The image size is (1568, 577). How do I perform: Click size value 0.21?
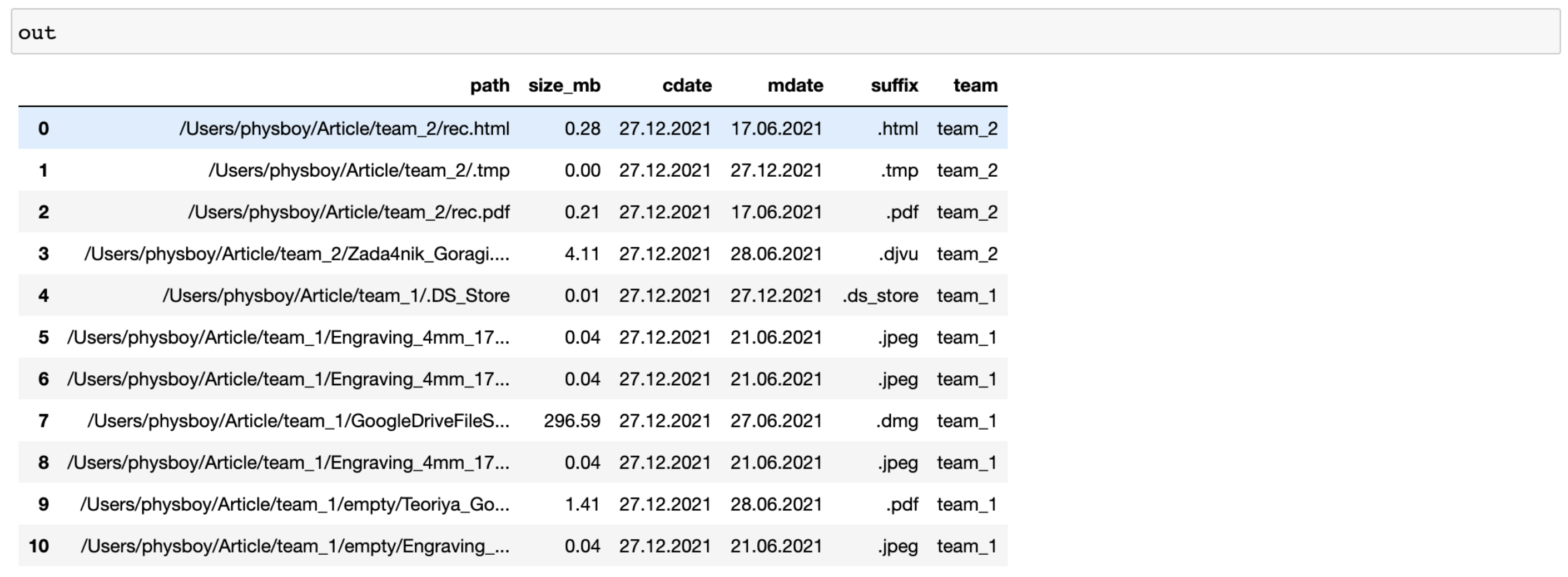click(x=583, y=212)
